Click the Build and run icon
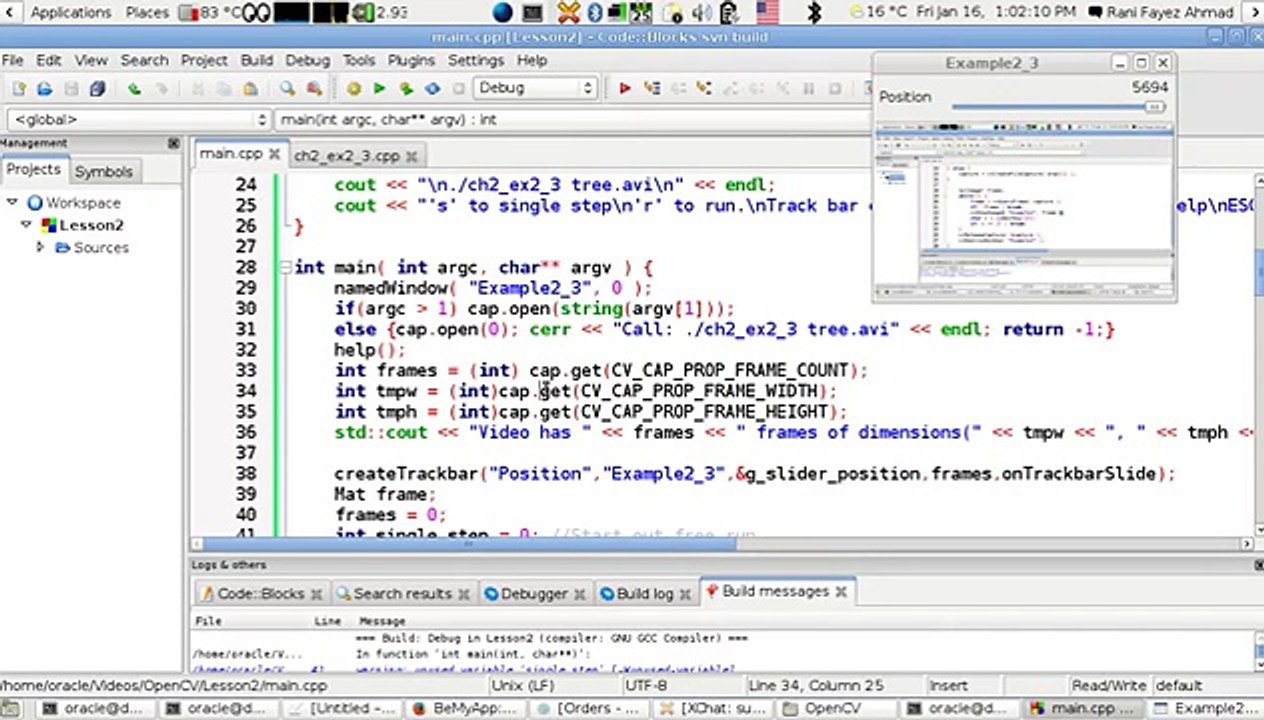Viewport: 1264px width, 720px height. coord(406,88)
